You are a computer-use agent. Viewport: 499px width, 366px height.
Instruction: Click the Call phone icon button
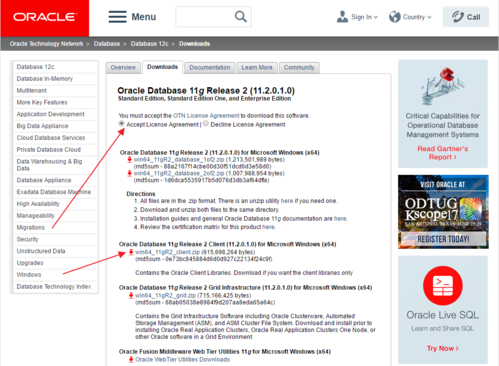pyautogui.click(x=466, y=17)
